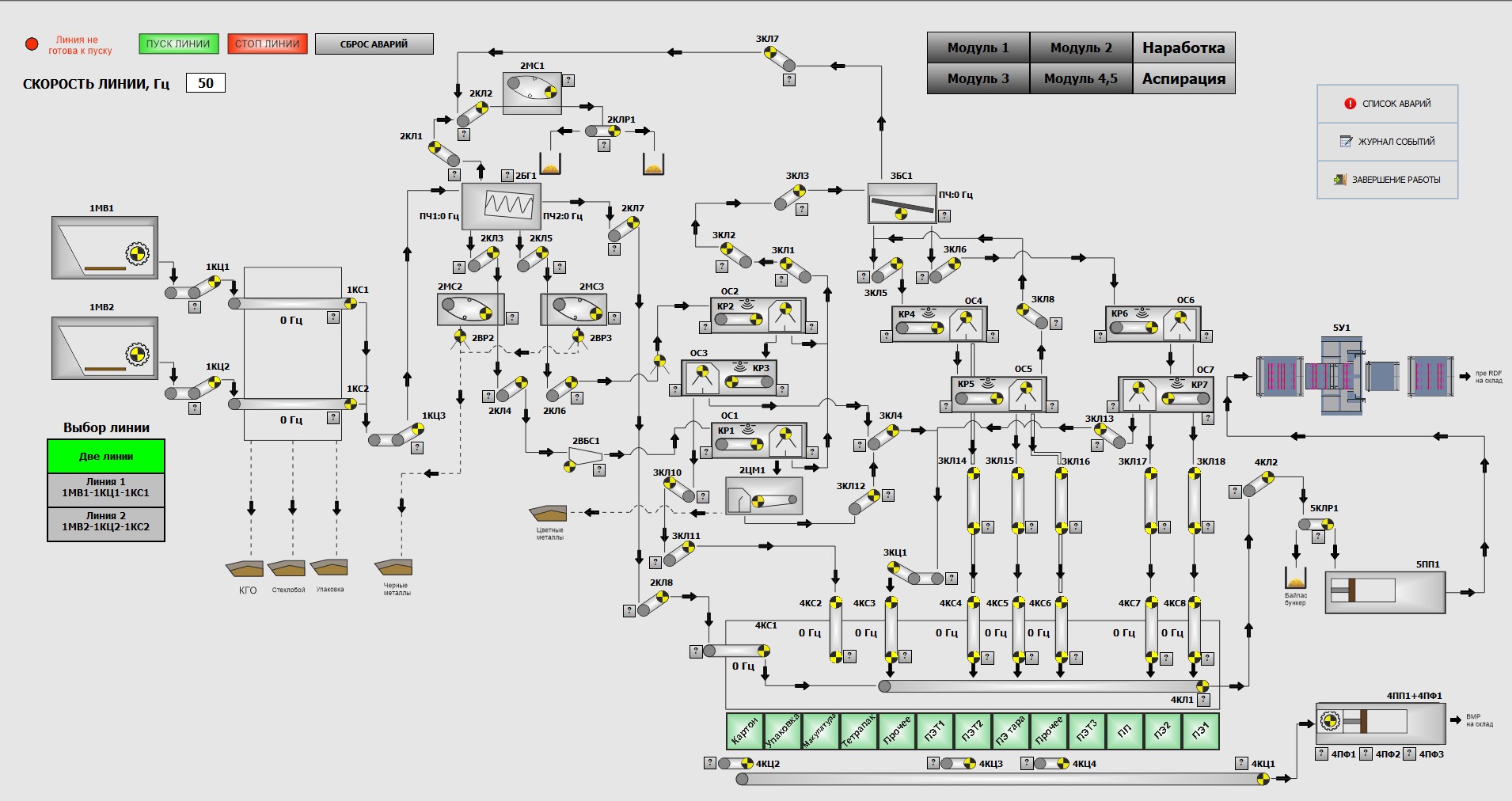Click the 4ПП1+4ПФ1 press icon
This screenshot has height=801, width=1512.
[1379, 722]
